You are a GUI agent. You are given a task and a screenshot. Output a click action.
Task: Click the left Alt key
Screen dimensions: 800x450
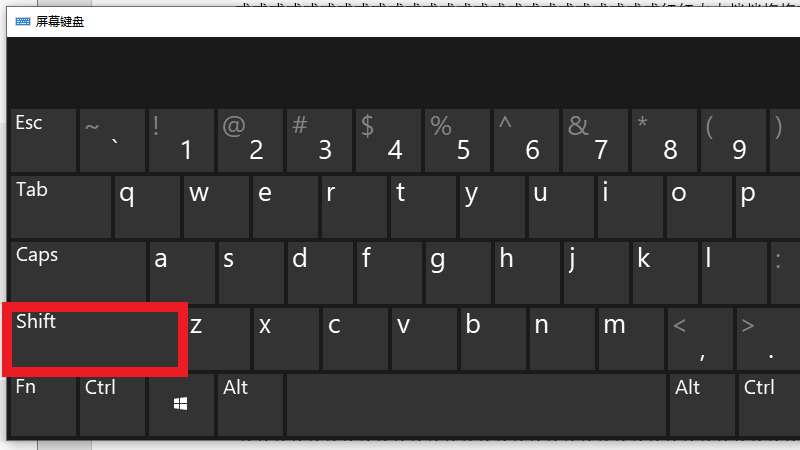pyautogui.click(x=251, y=405)
